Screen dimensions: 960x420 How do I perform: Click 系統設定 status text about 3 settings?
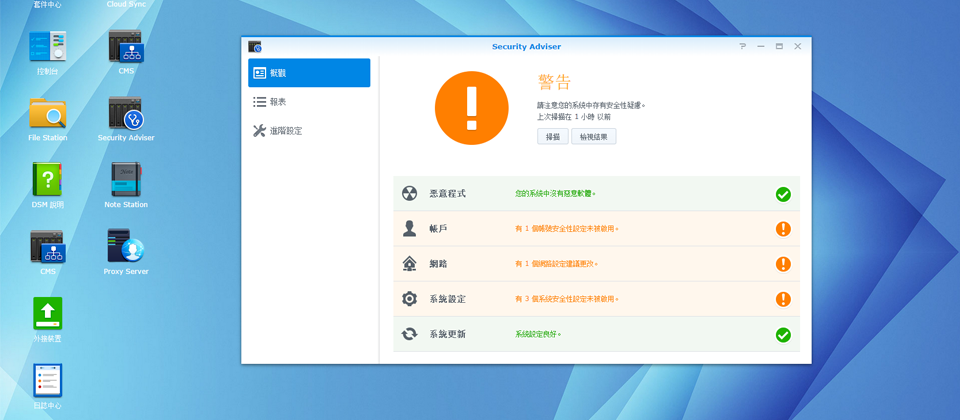[567, 299]
